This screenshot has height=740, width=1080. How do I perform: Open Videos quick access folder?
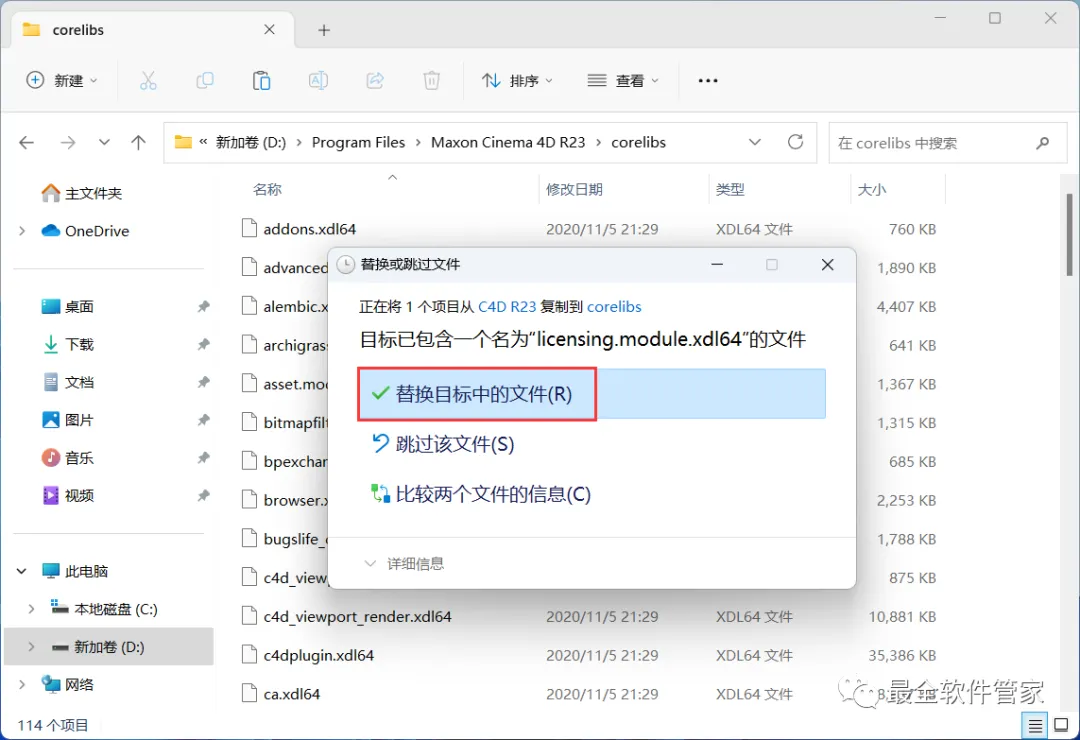[x=68, y=495]
